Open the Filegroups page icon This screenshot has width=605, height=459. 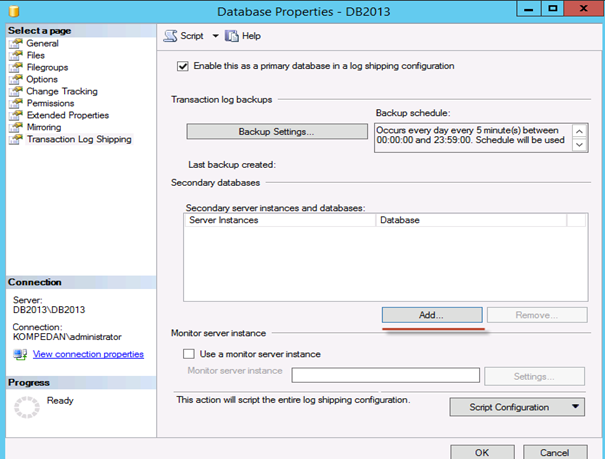point(15,68)
